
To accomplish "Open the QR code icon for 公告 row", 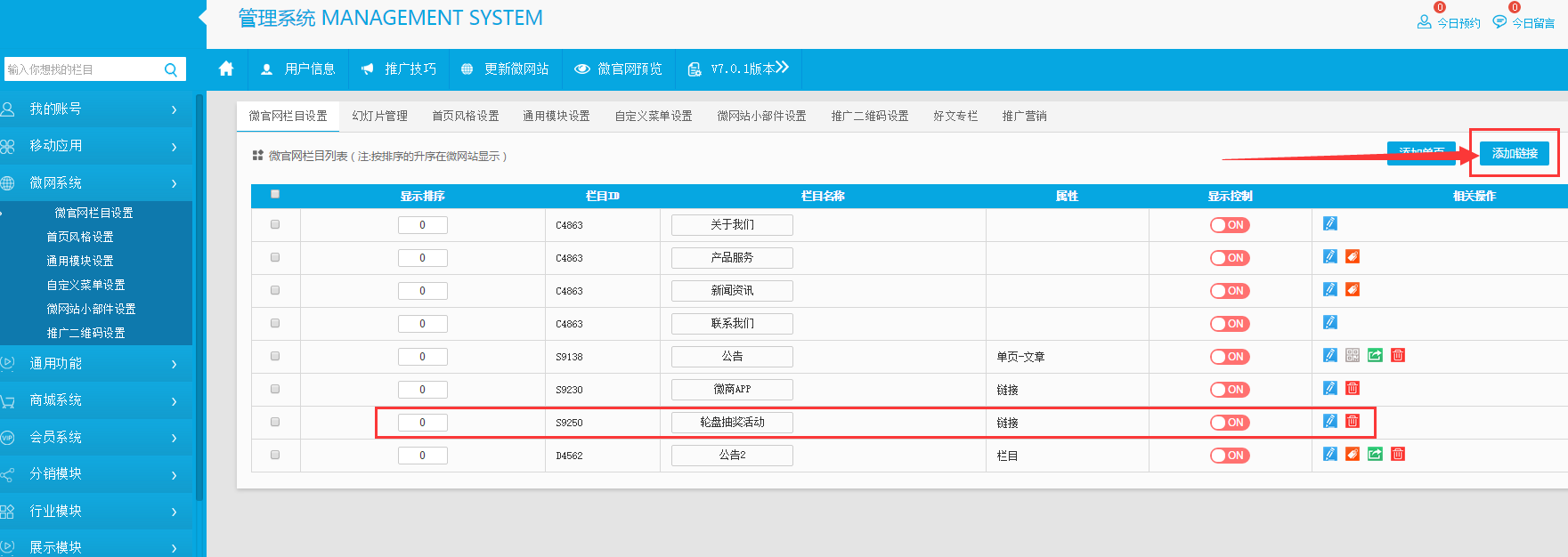I will coord(1352,355).
